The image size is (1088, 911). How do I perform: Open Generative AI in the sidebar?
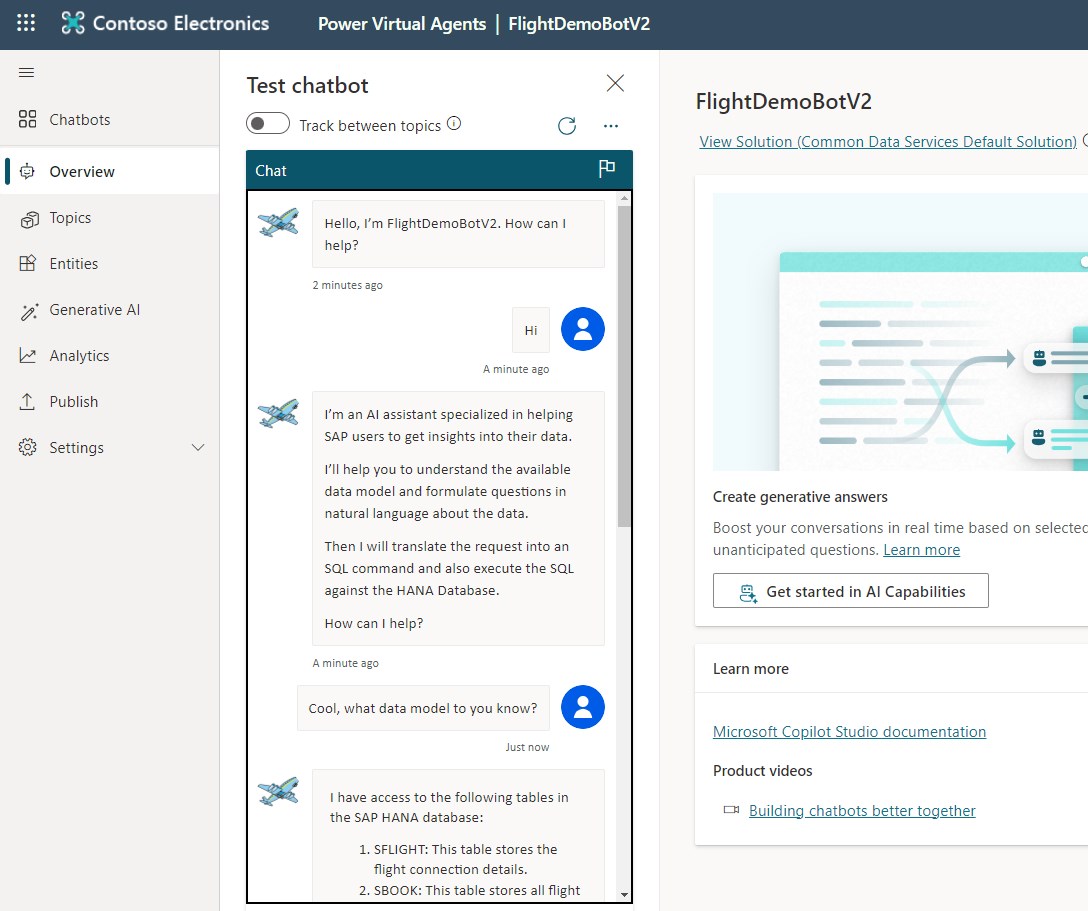click(110, 309)
